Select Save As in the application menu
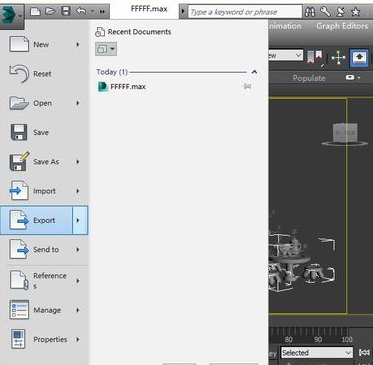Image resolution: width=373 pixels, height=365 pixels. click(x=45, y=162)
